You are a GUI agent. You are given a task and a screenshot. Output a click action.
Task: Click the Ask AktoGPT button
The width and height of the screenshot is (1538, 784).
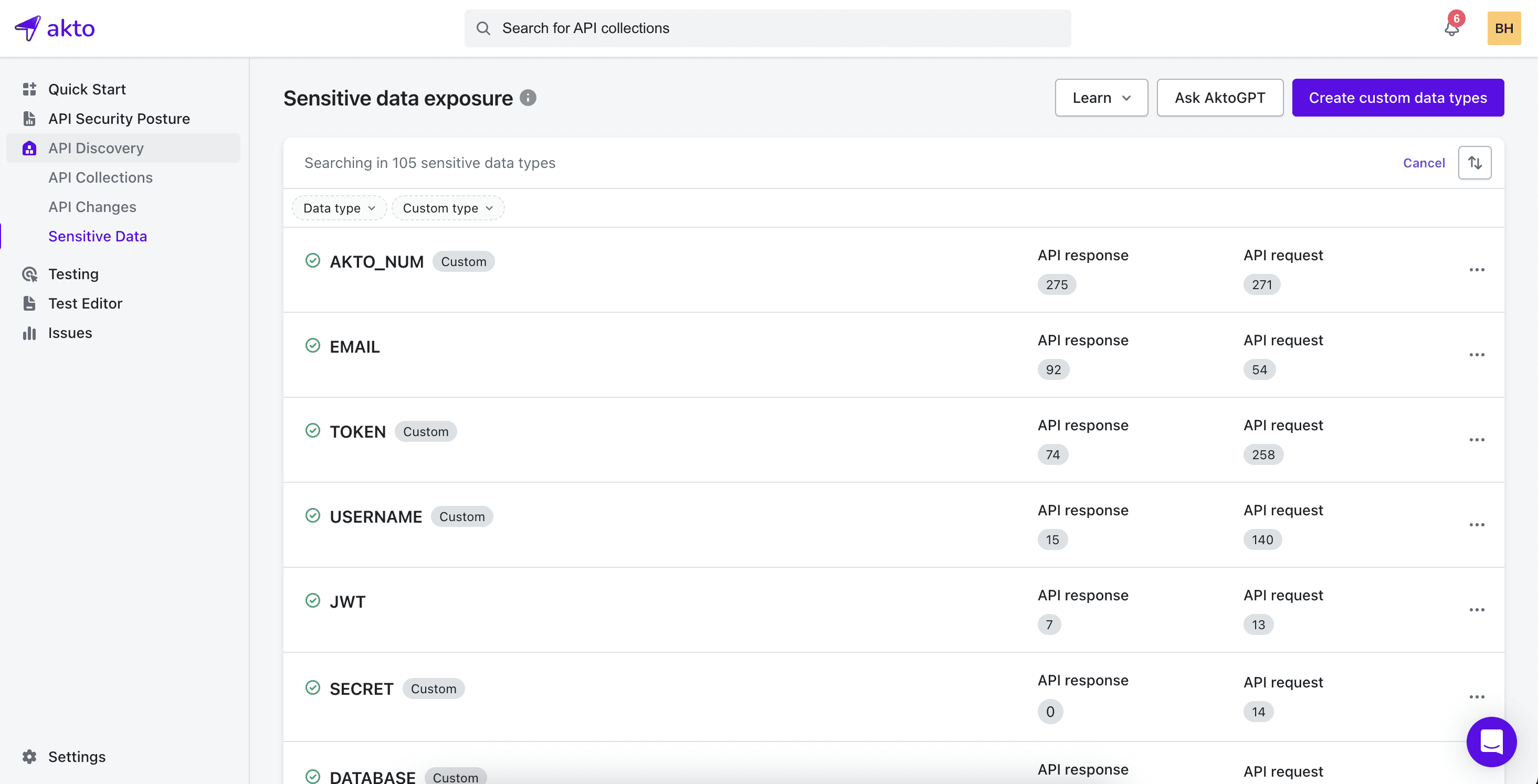point(1220,97)
